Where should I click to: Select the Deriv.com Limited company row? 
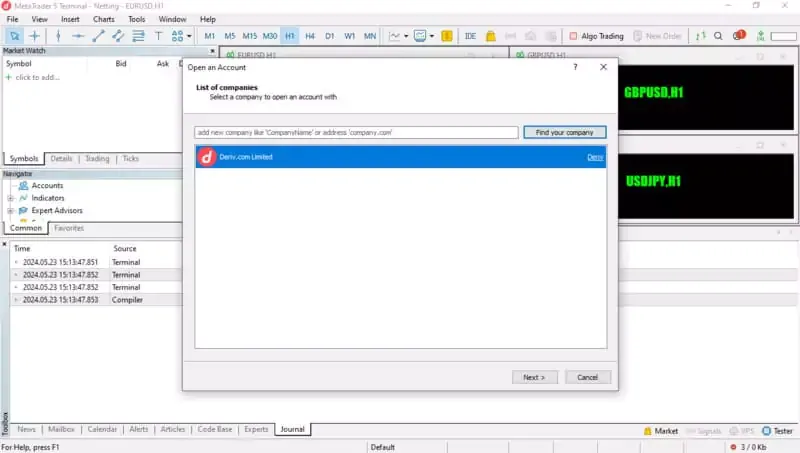401,157
